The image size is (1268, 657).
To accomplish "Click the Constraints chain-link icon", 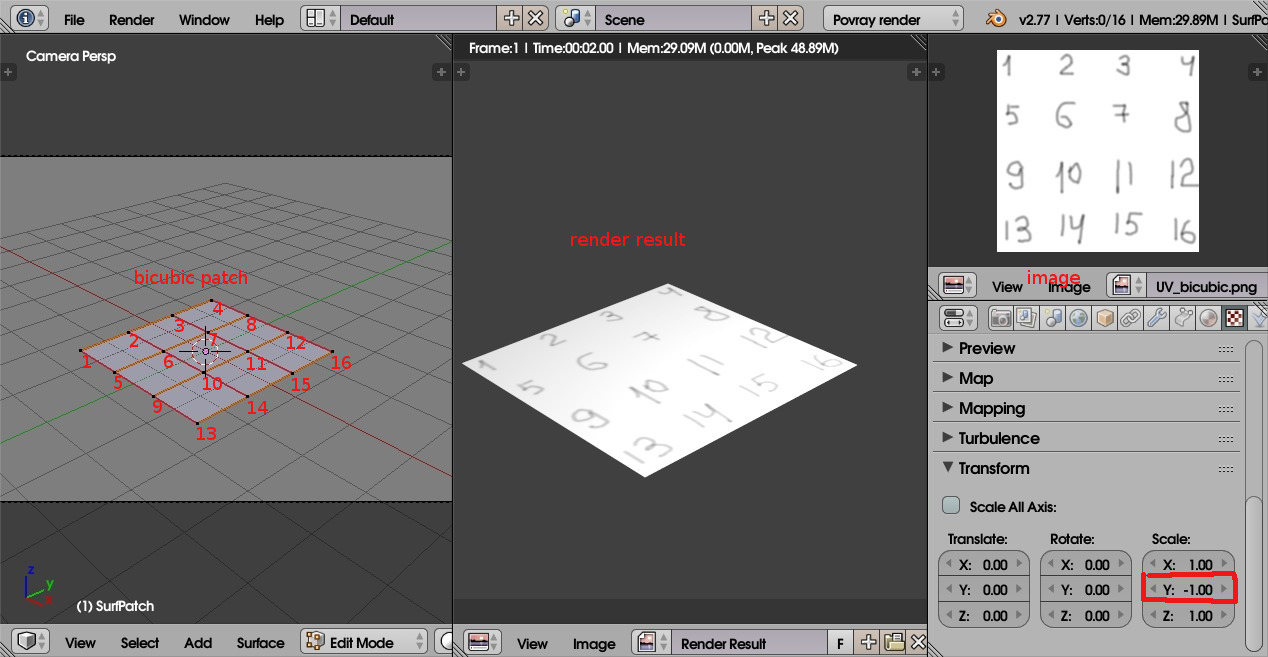I will click(x=1131, y=318).
